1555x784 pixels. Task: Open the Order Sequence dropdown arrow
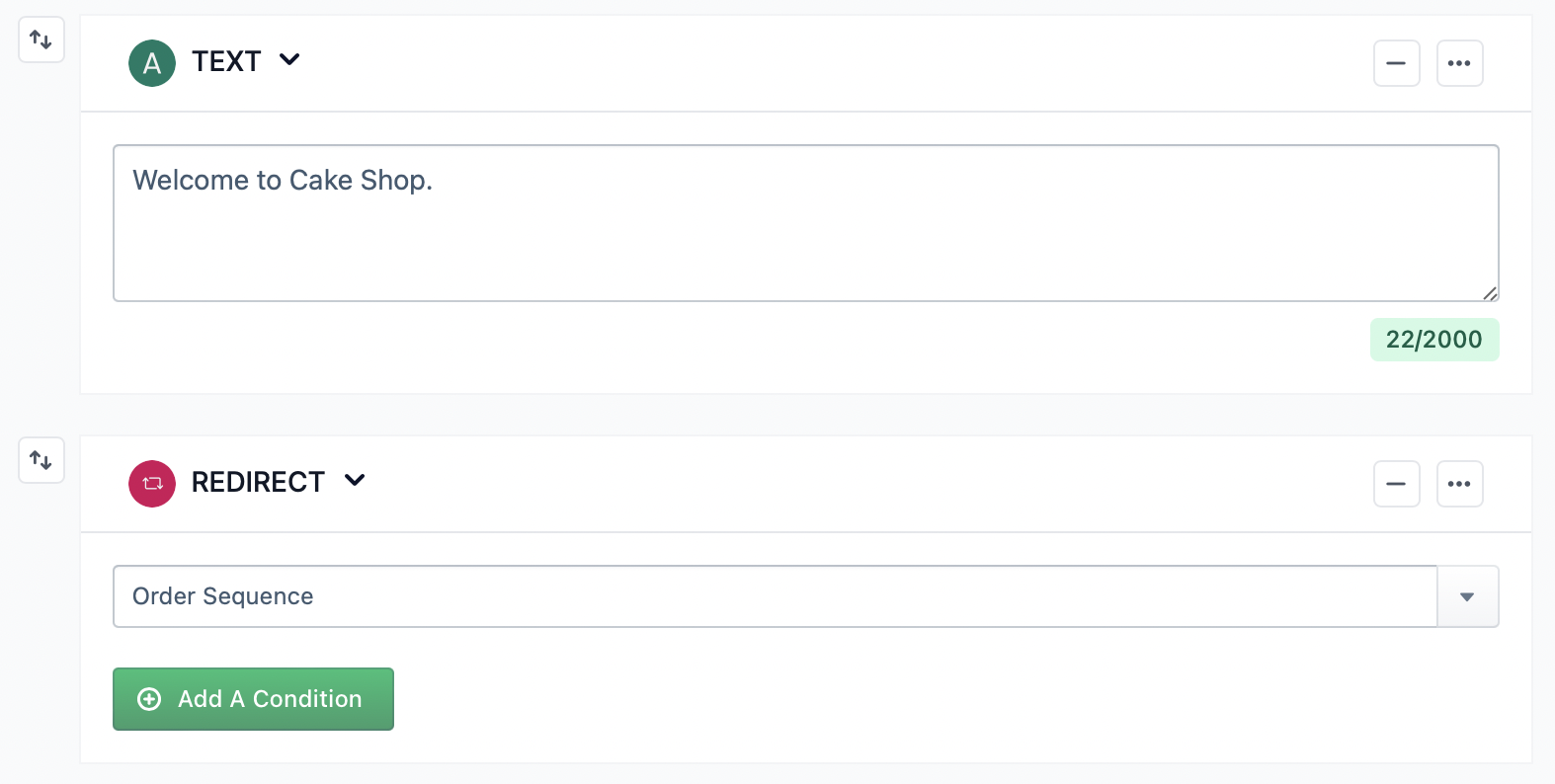1467,596
